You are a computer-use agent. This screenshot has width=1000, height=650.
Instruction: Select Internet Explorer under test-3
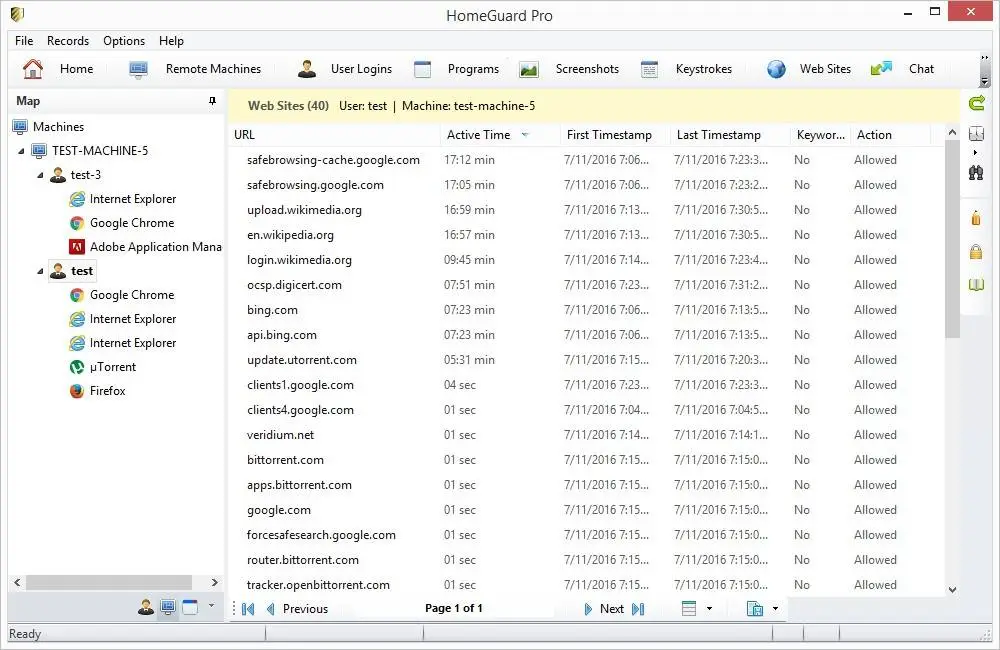(122, 199)
